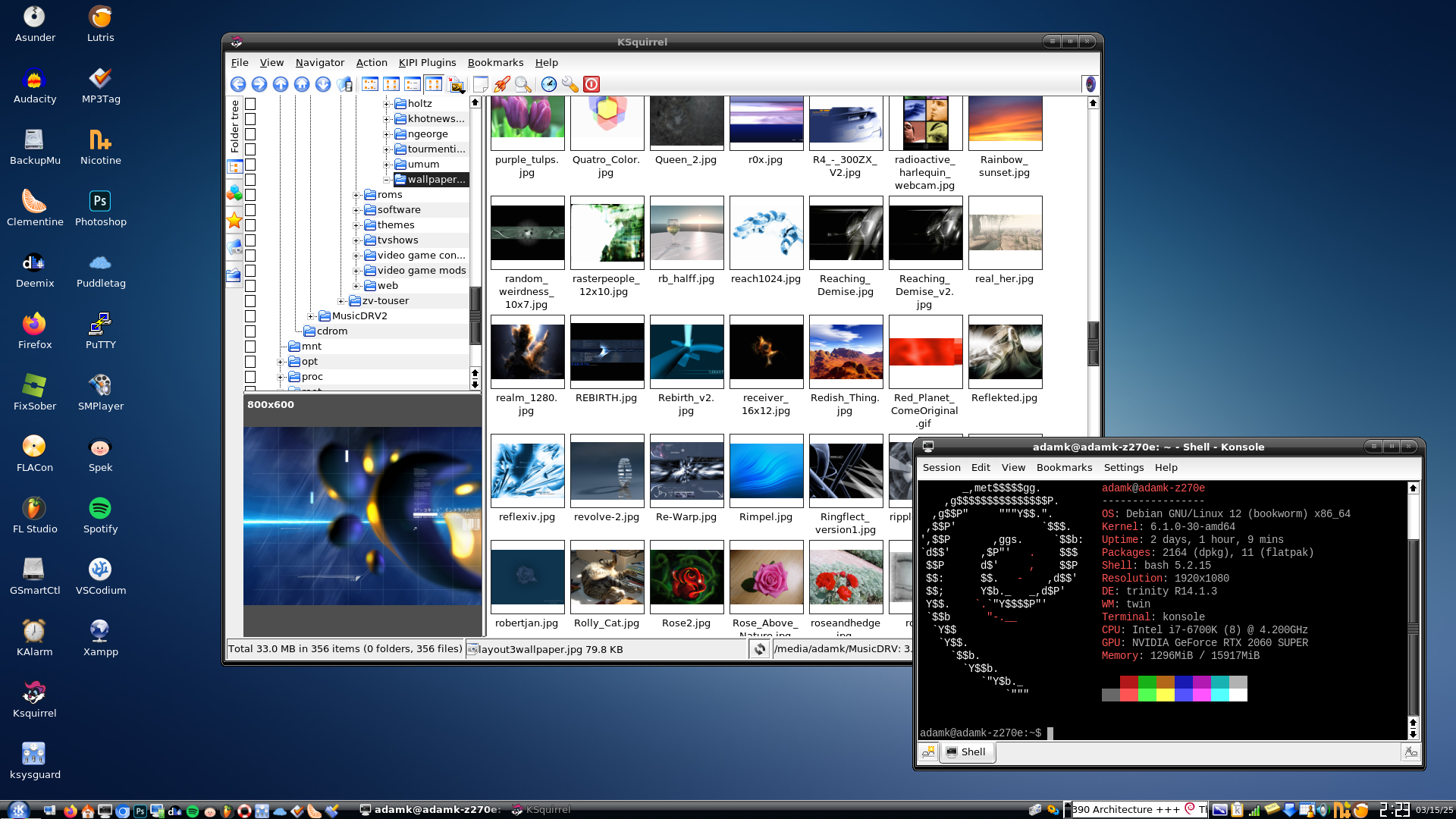Expand the opt folder
This screenshot has width=1456, height=819.
click(281, 362)
